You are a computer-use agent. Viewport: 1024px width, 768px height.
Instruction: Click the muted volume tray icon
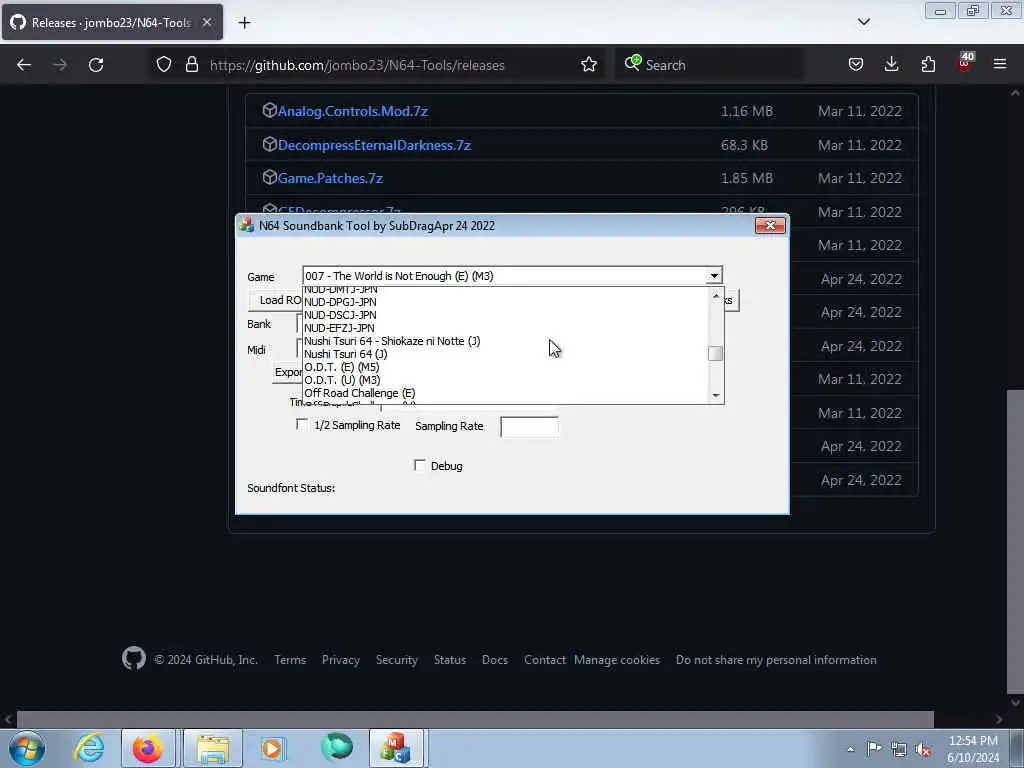click(x=923, y=750)
